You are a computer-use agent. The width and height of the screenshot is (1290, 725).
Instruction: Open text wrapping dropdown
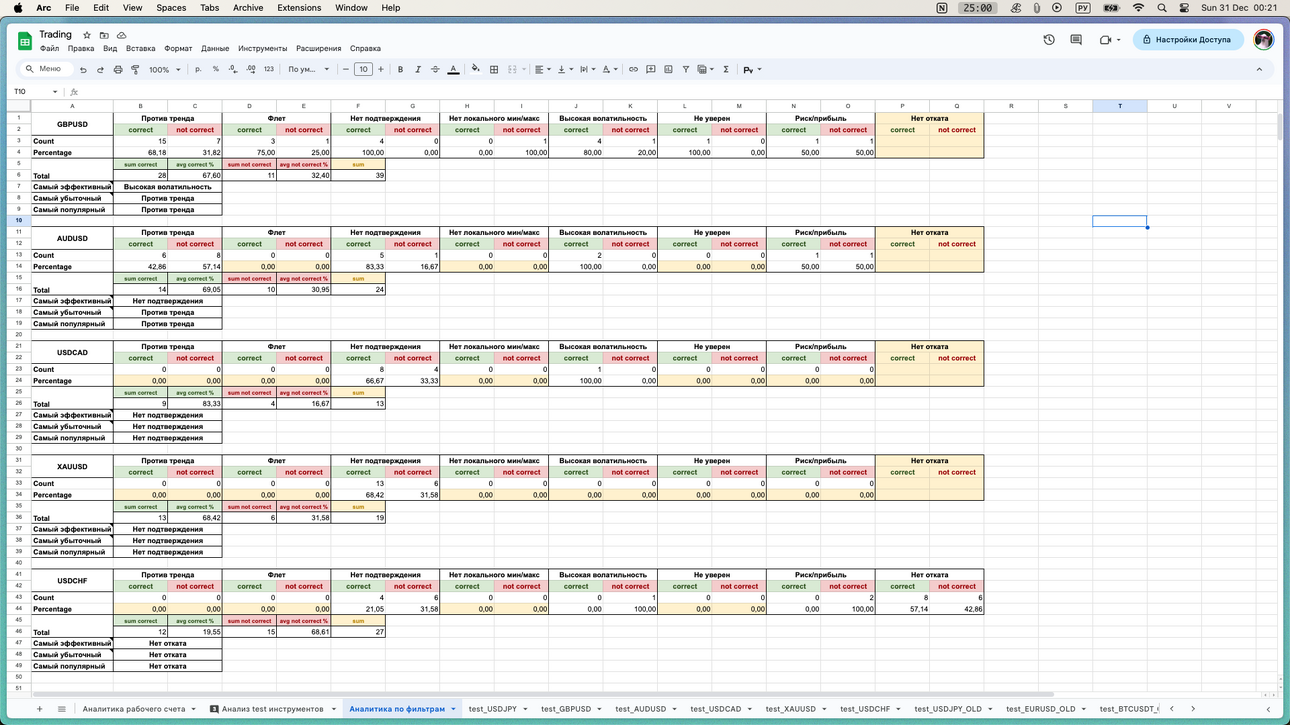tap(586, 70)
